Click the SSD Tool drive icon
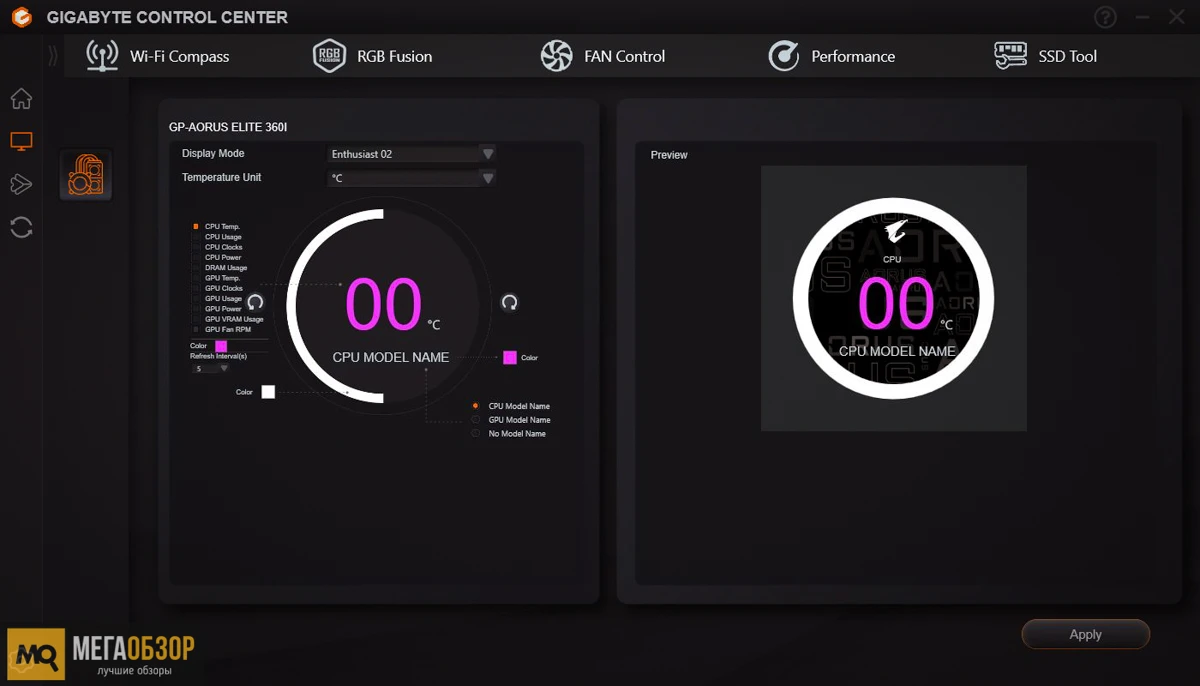1200x686 pixels. (1011, 56)
